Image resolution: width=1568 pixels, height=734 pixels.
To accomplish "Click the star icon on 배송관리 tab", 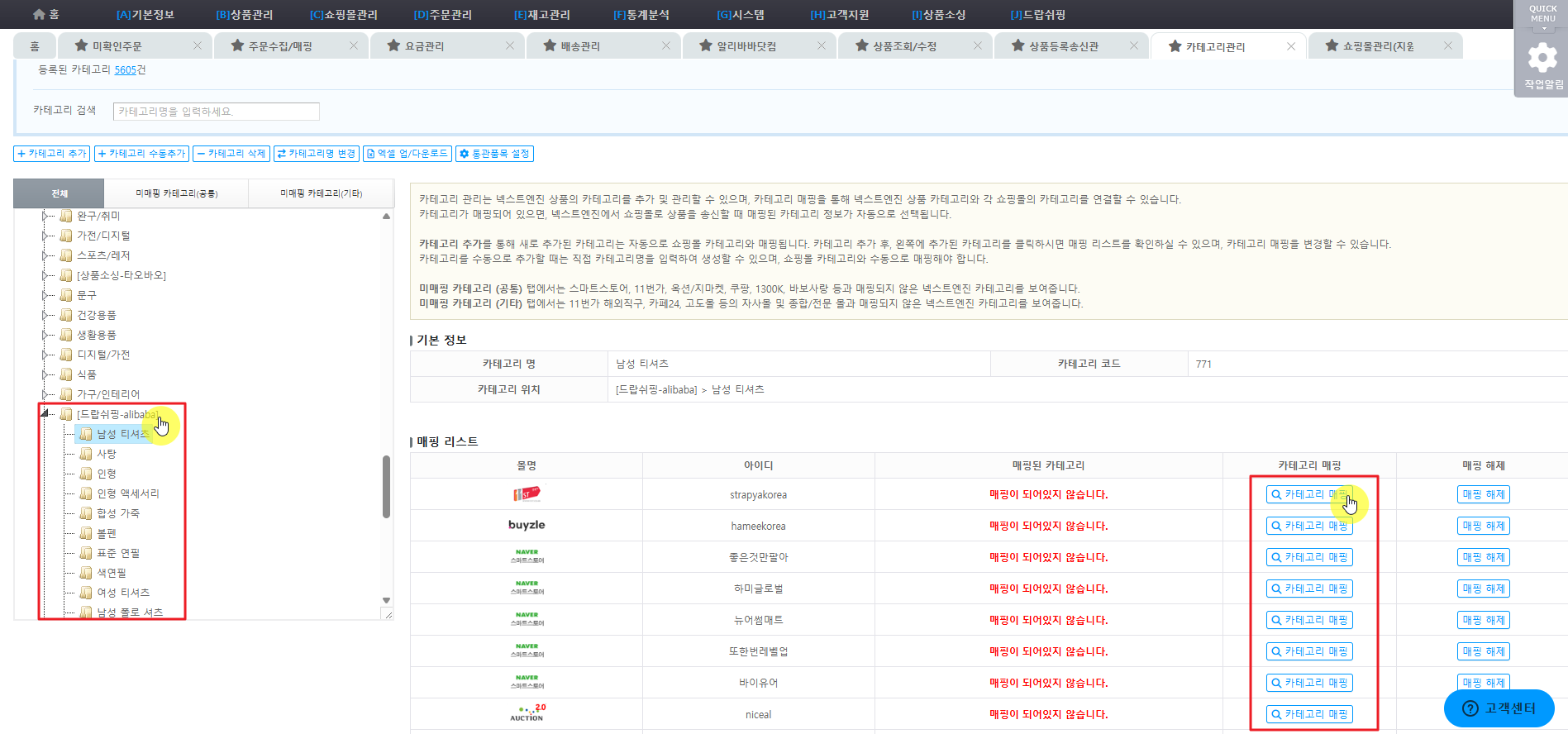I will click(x=550, y=45).
